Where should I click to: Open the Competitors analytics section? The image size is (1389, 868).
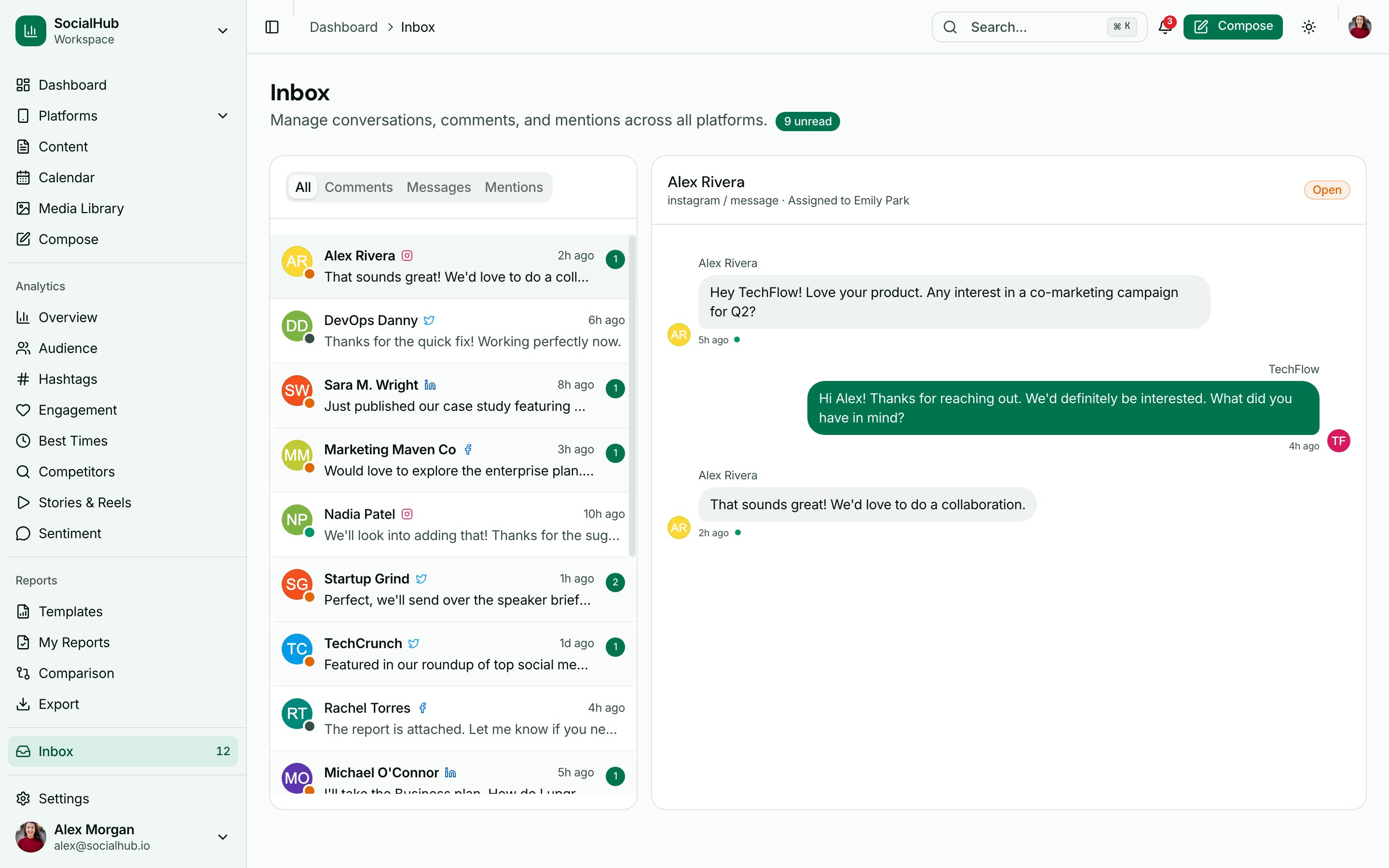pos(76,471)
